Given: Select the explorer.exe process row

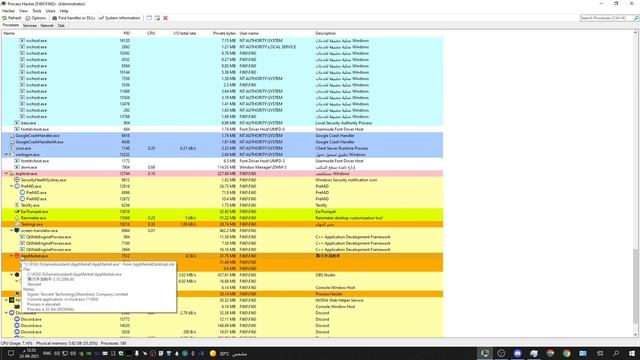Looking at the screenshot, I should point(222,173).
